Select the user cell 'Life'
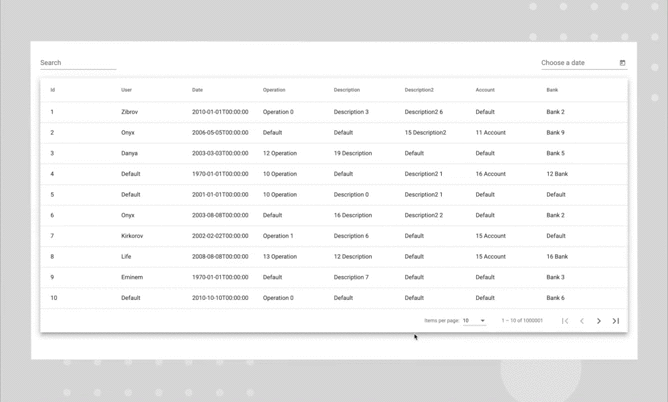 126,256
